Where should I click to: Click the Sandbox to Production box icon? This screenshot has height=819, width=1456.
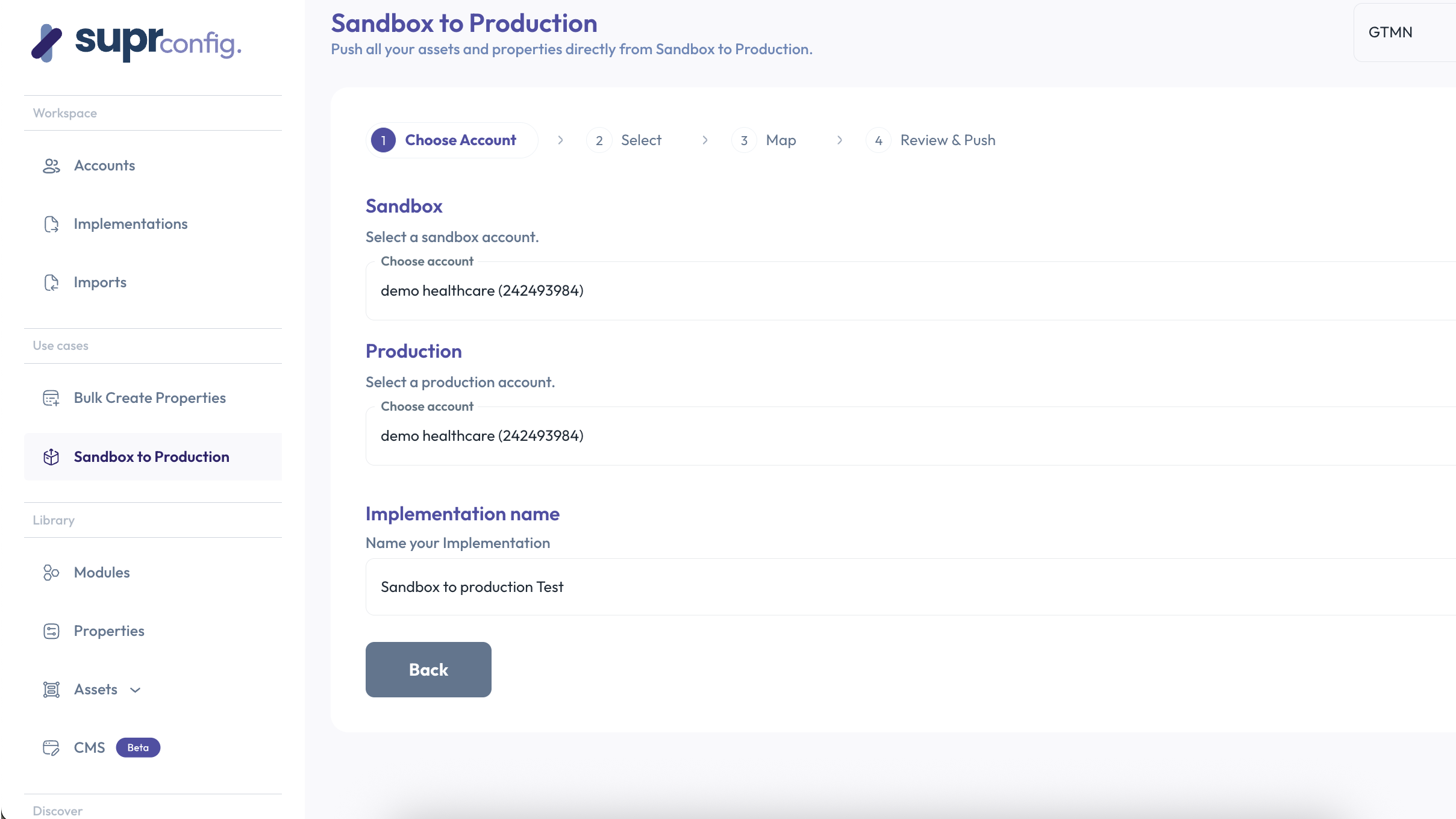coord(51,457)
